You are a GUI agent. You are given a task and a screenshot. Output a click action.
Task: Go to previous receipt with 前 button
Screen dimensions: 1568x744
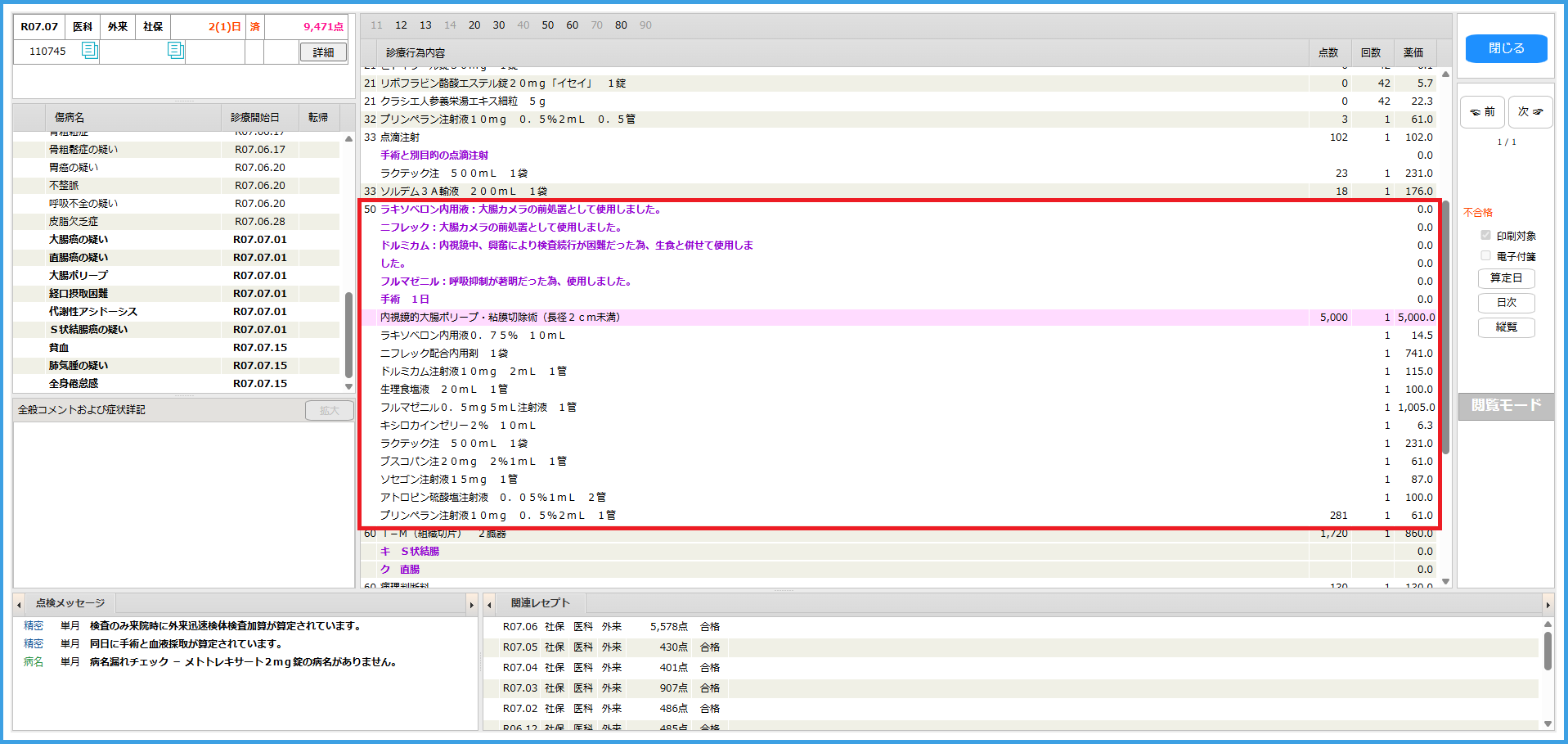coord(1482,112)
